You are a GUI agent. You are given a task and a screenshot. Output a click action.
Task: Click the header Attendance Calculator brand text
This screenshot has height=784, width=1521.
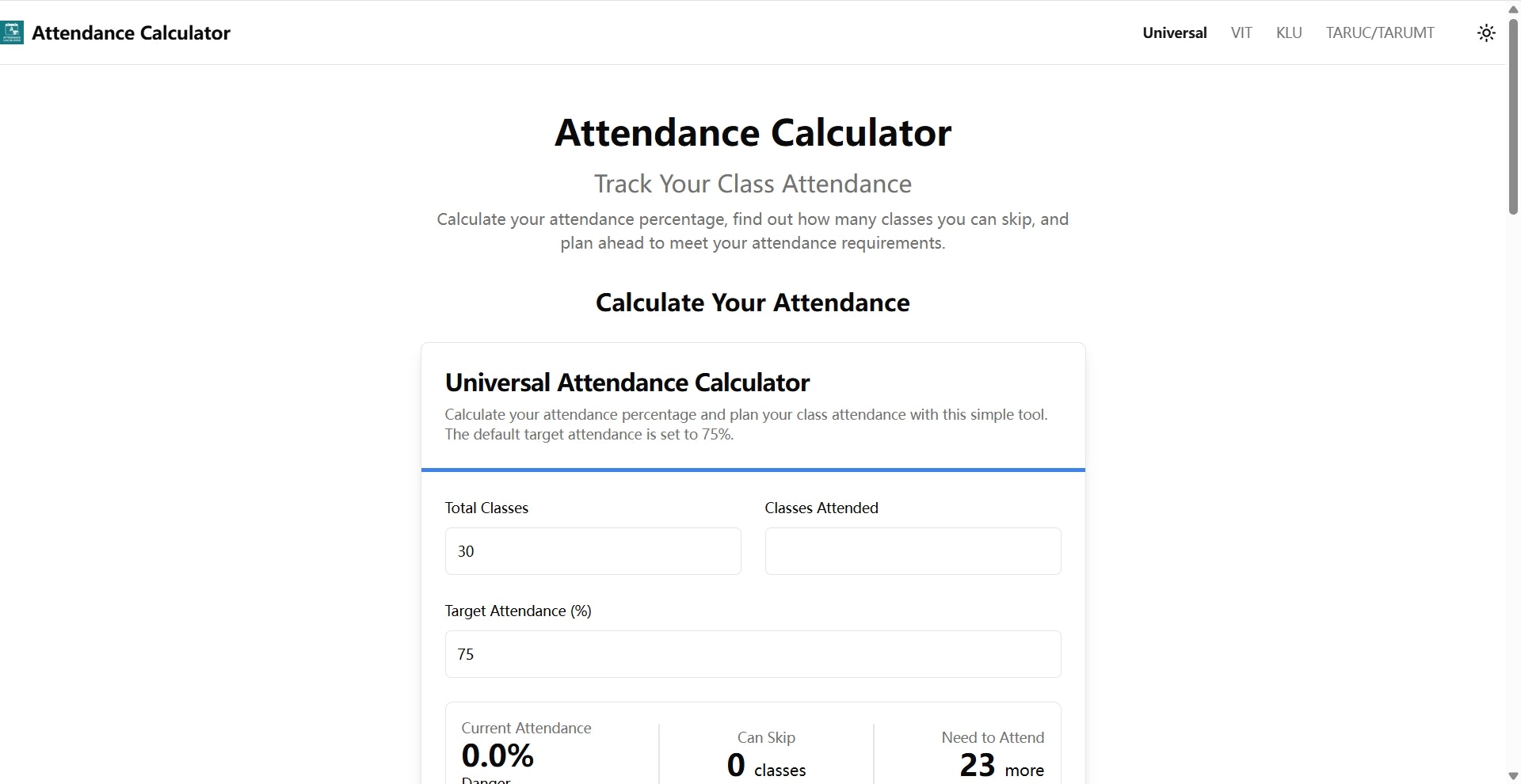(x=131, y=32)
